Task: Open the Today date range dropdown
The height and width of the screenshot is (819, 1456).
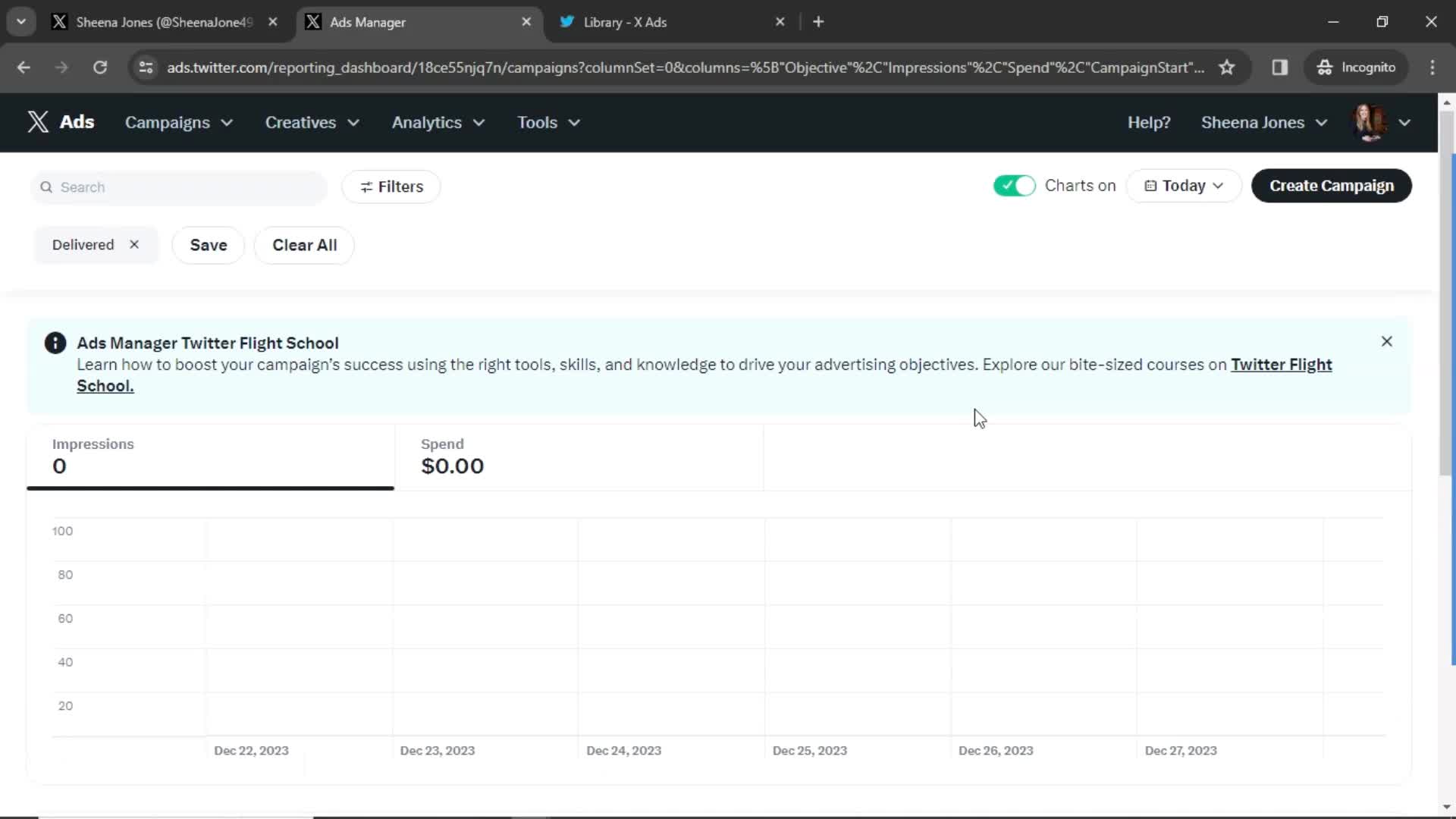Action: [x=1184, y=186]
